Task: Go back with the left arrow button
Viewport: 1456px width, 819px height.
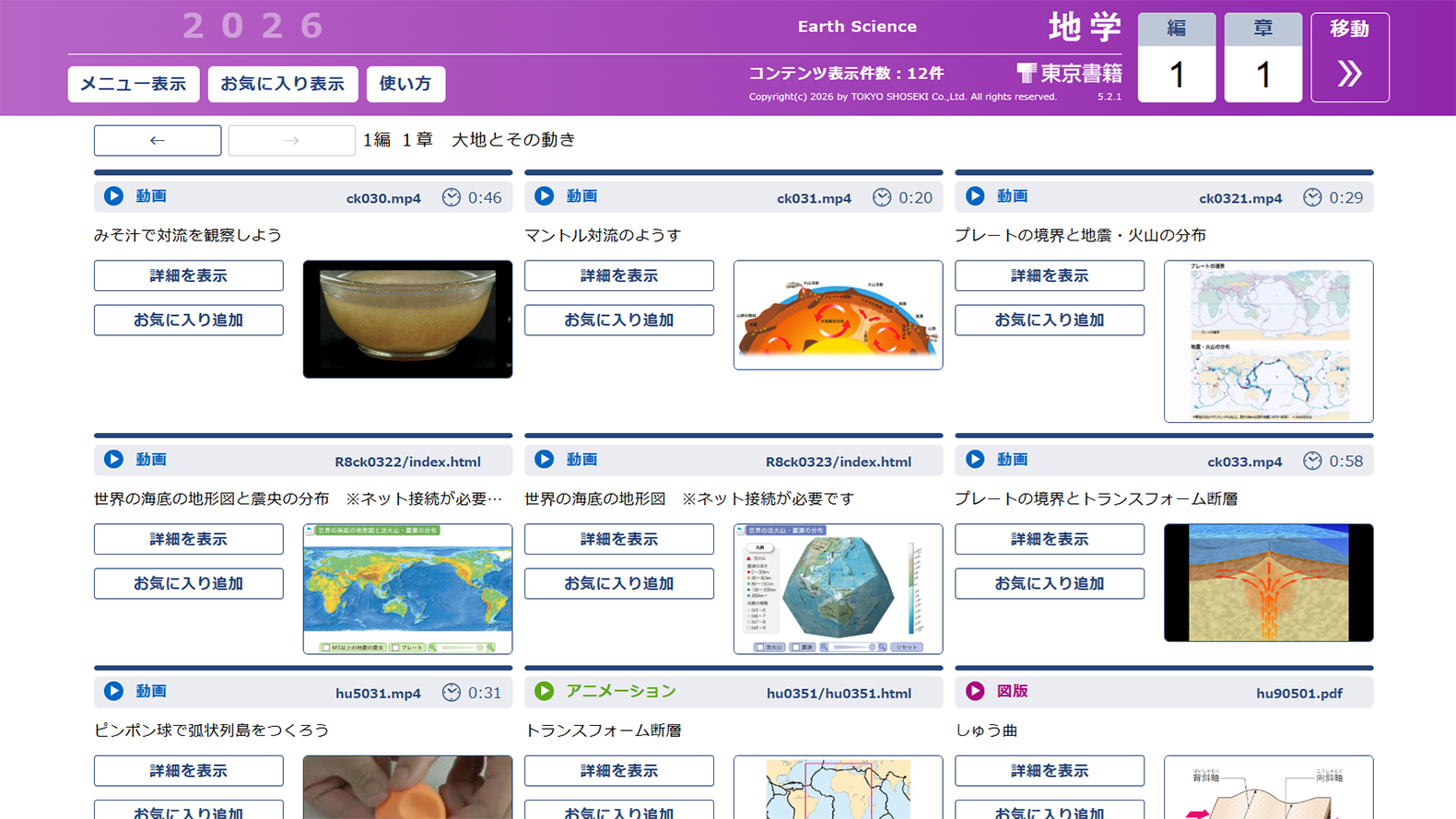Action: [x=158, y=140]
